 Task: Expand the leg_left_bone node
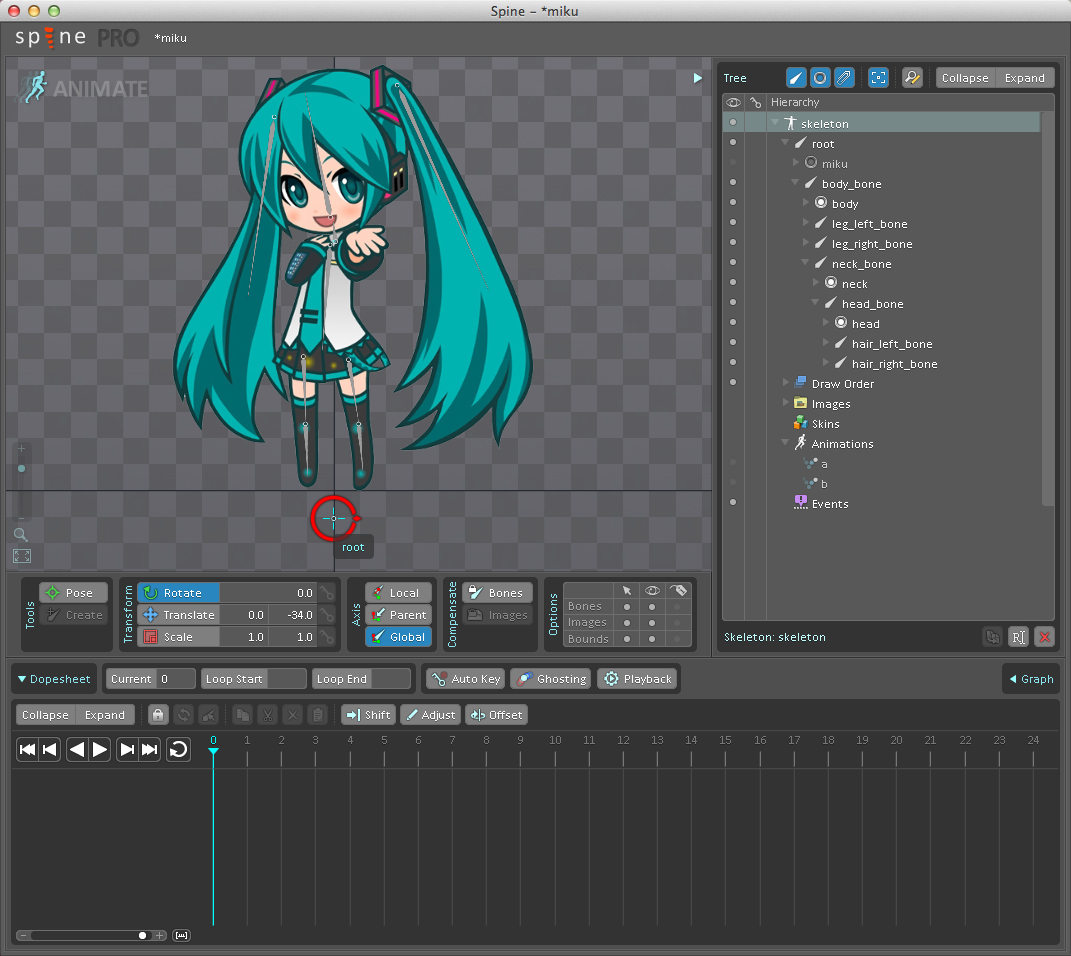click(x=806, y=223)
